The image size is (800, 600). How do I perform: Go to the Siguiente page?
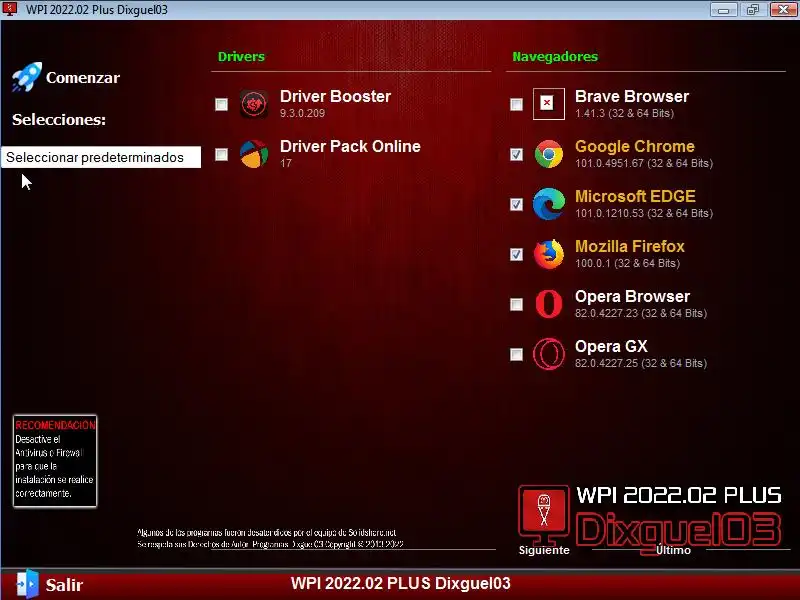coord(544,550)
